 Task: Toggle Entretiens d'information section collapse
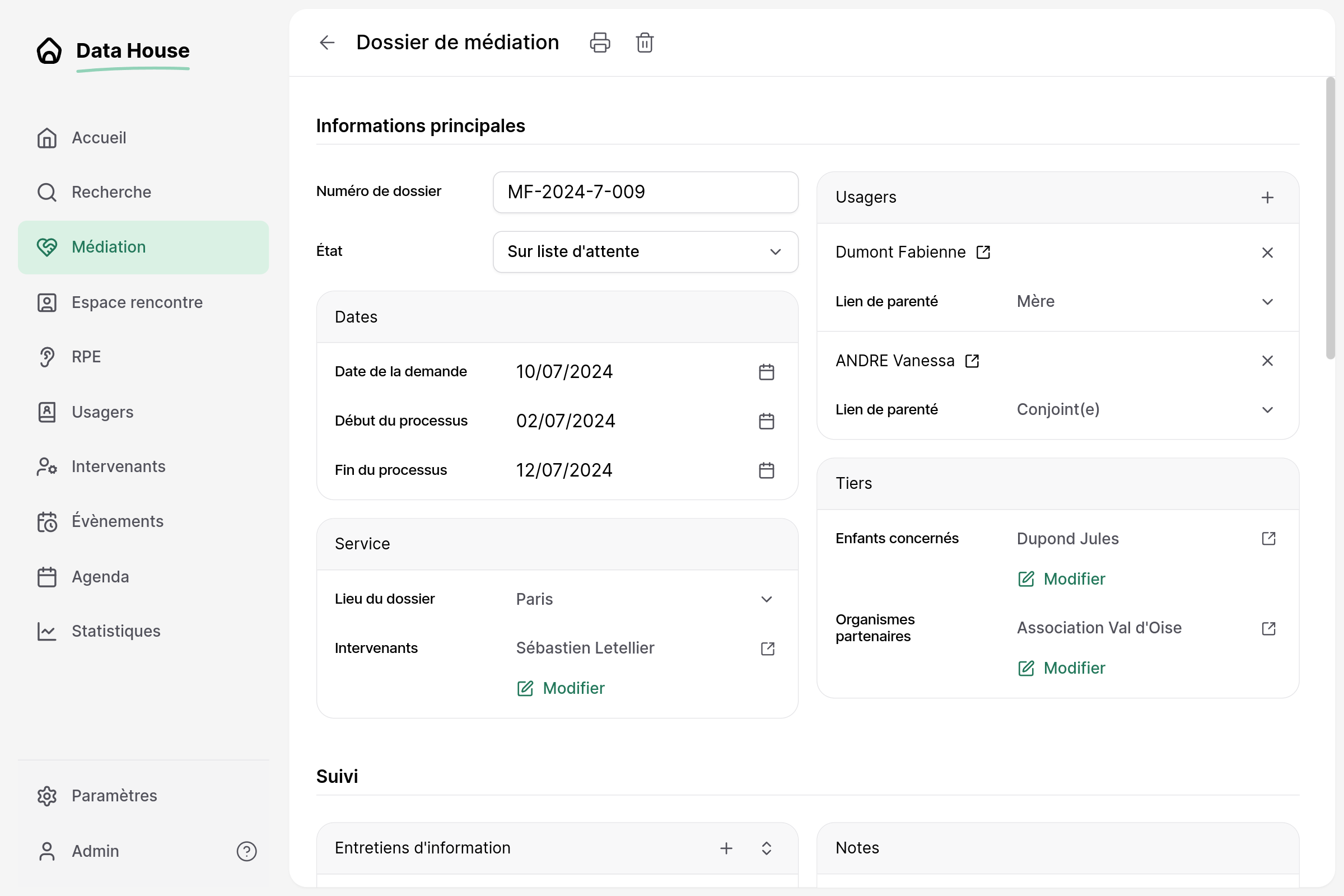click(766, 848)
